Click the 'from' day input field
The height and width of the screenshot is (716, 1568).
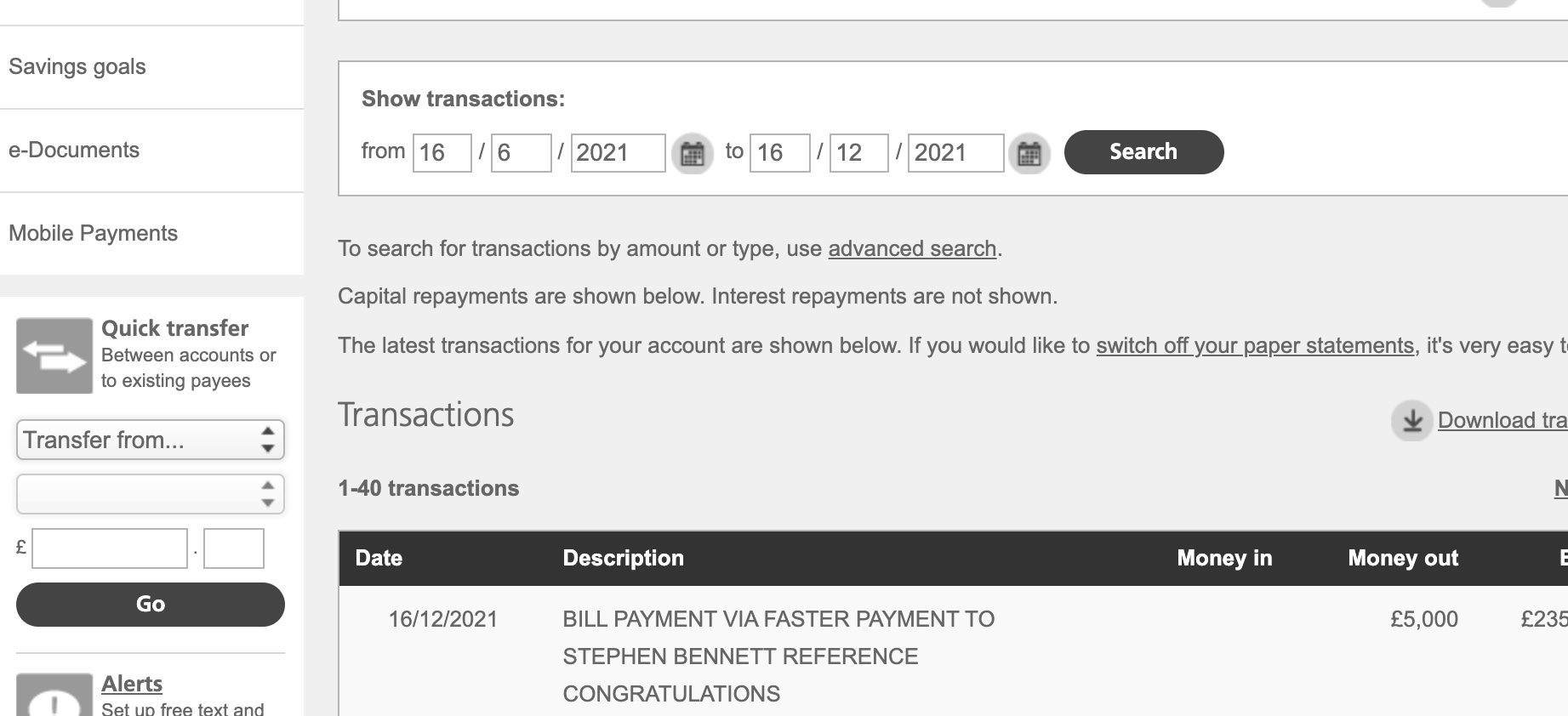tap(442, 153)
